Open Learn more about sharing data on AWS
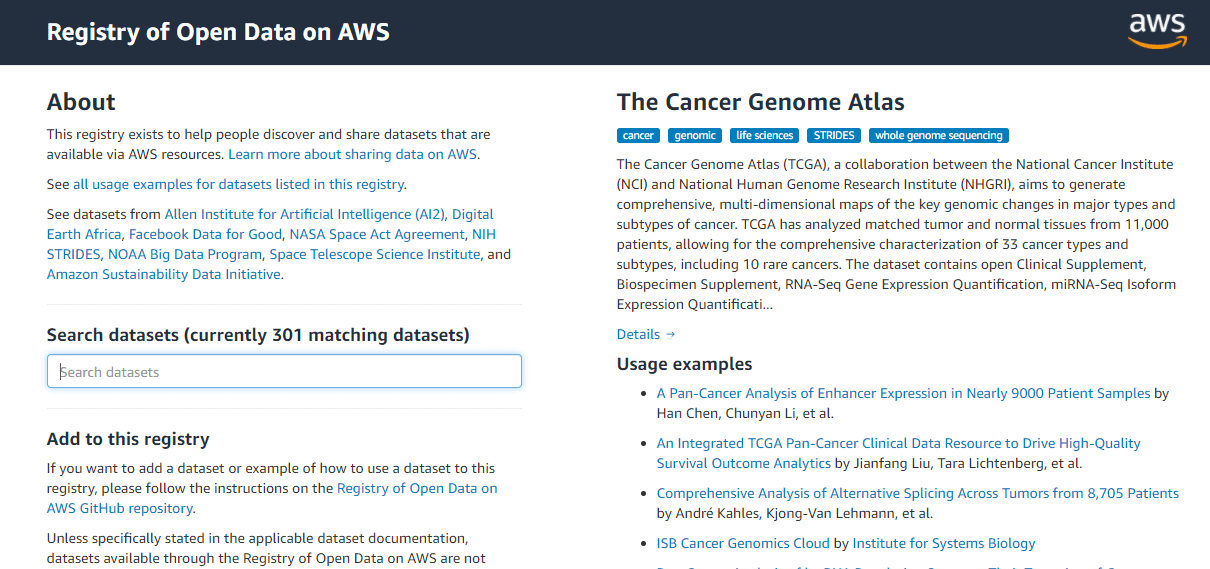Image resolution: width=1210 pixels, height=569 pixels. (x=353, y=154)
